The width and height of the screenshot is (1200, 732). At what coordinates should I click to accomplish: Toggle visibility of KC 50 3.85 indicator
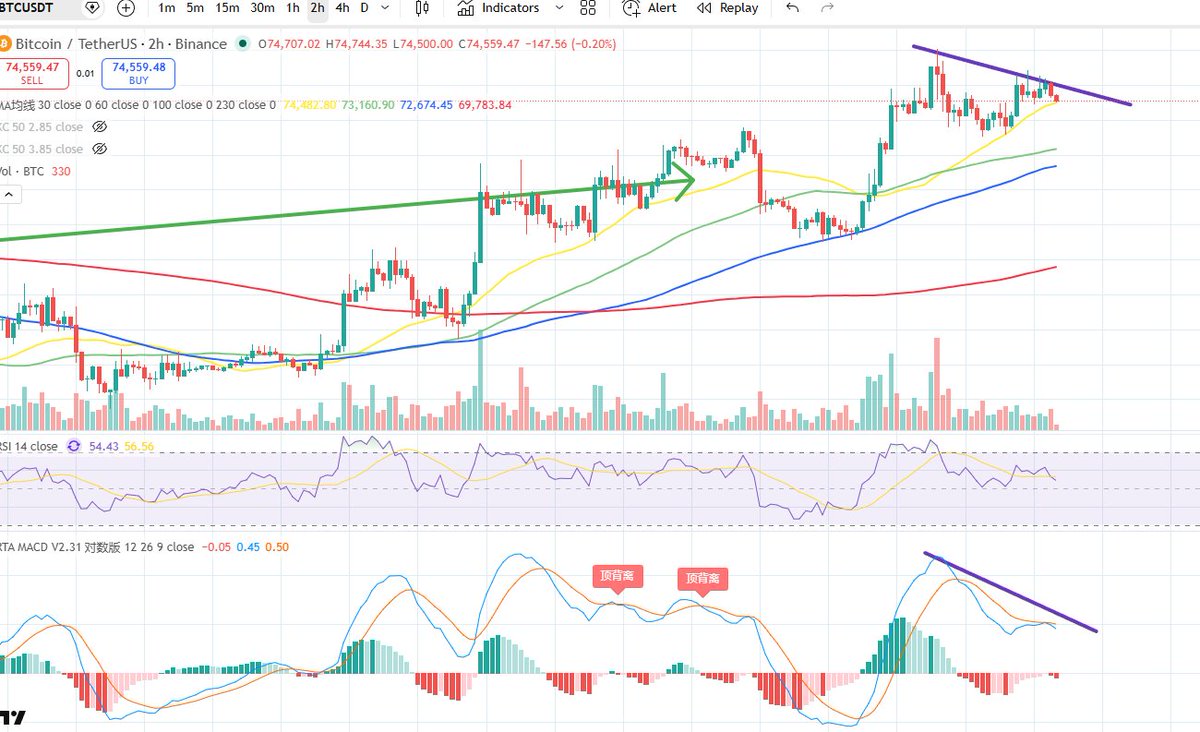(x=99, y=149)
